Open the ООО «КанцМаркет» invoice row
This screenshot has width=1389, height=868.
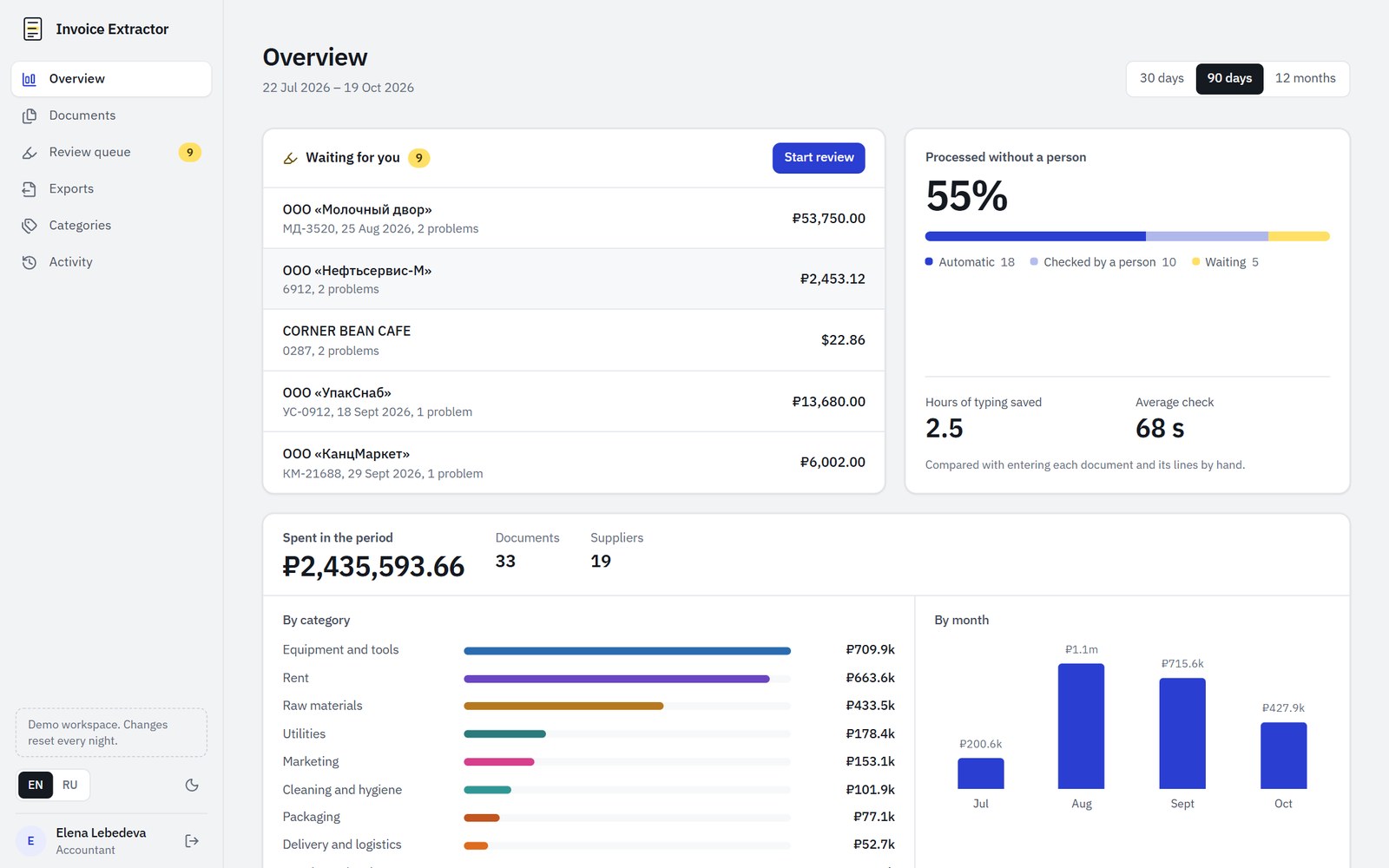(574, 463)
